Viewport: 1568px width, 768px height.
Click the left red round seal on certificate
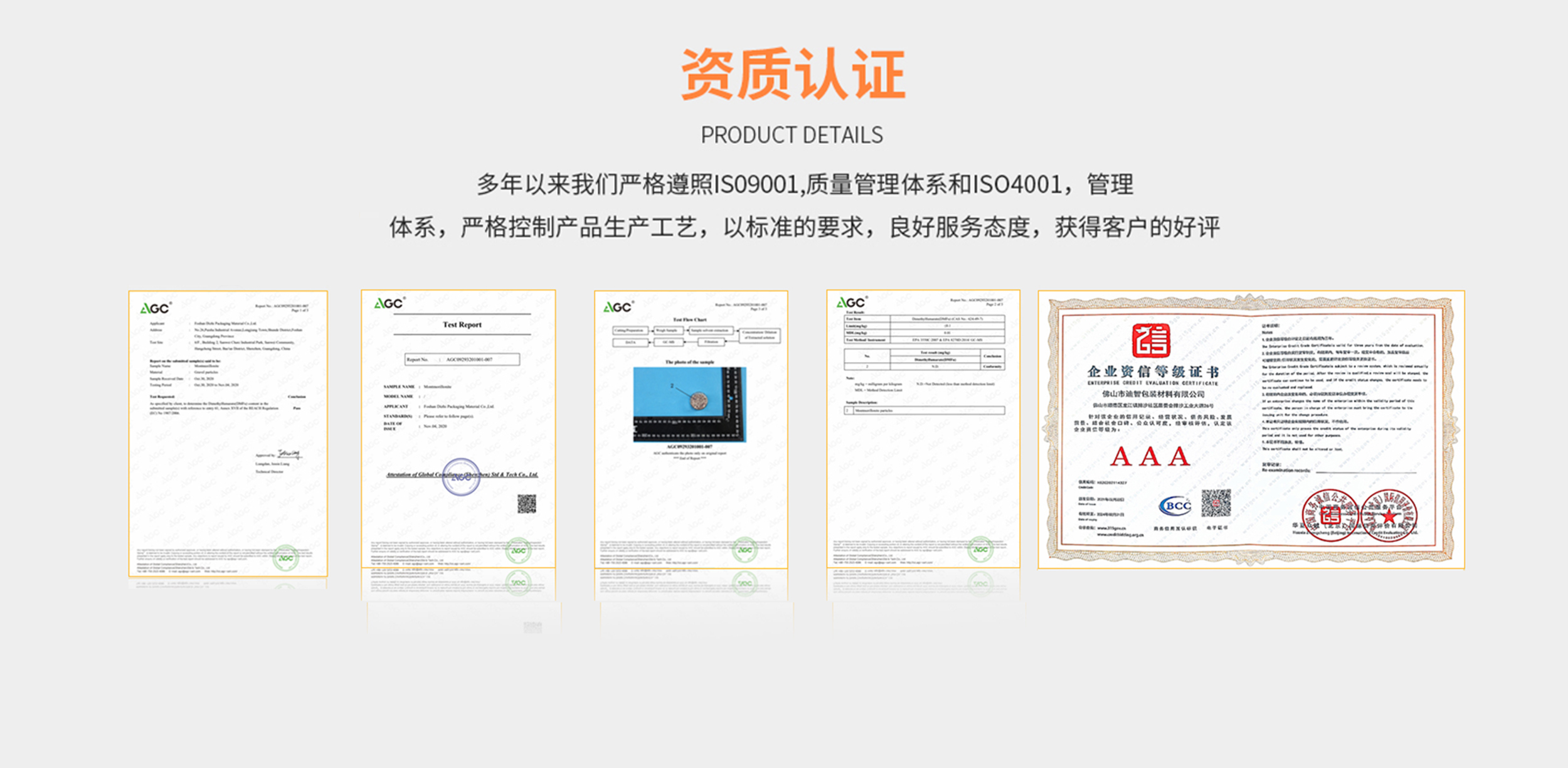(x=1330, y=515)
